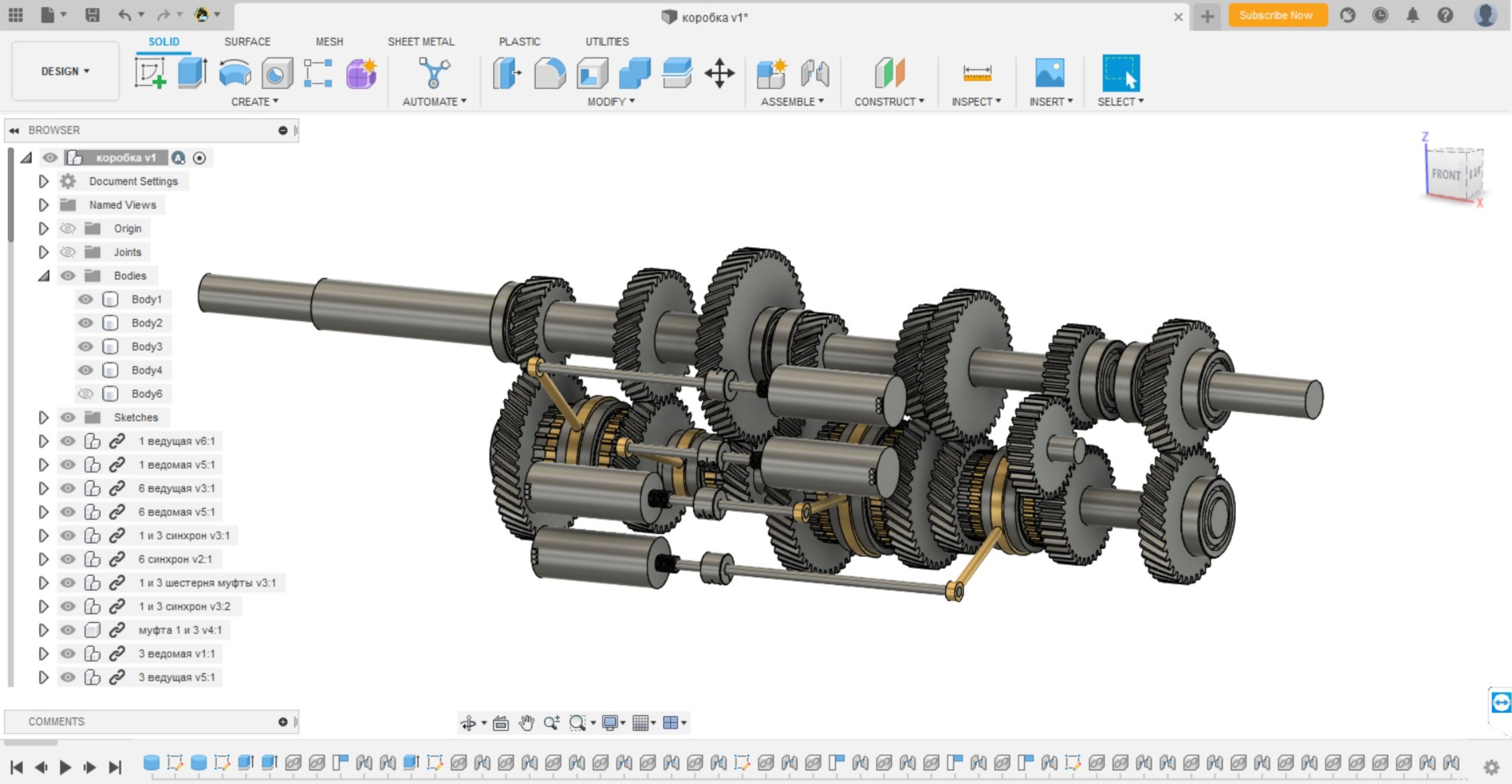Select the Press Pull tool icon

[x=507, y=73]
